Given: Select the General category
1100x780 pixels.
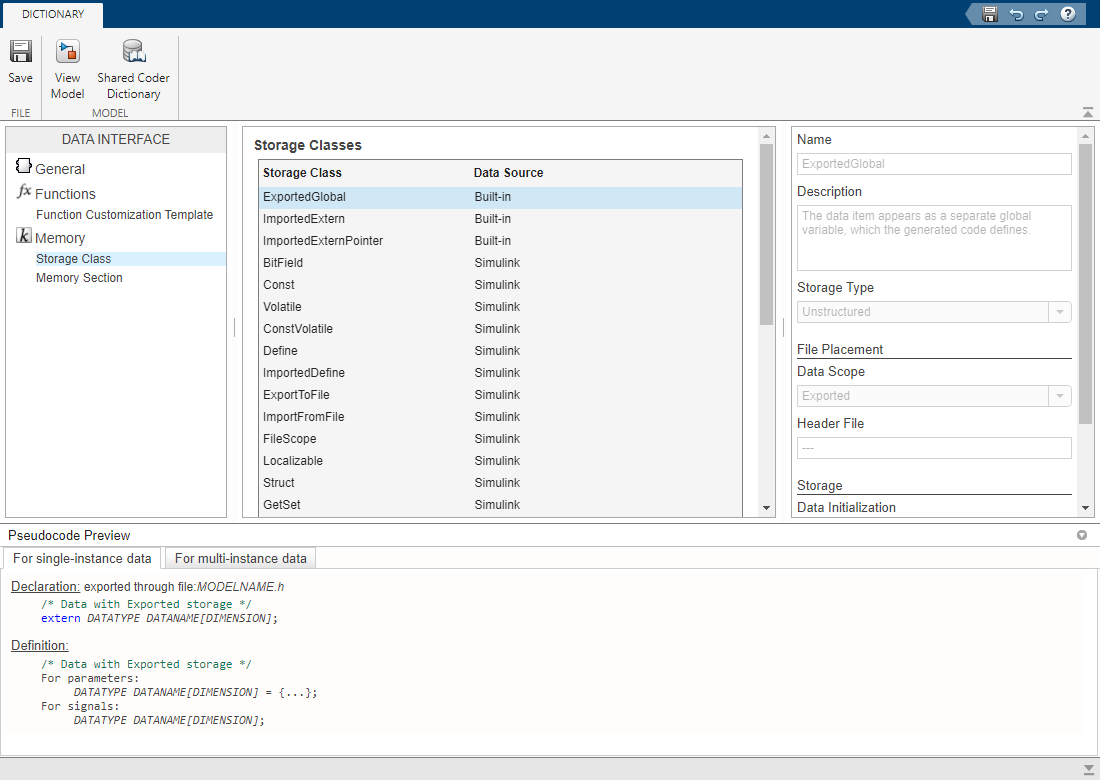Looking at the screenshot, I should pyautogui.click(x=59, y=169).
